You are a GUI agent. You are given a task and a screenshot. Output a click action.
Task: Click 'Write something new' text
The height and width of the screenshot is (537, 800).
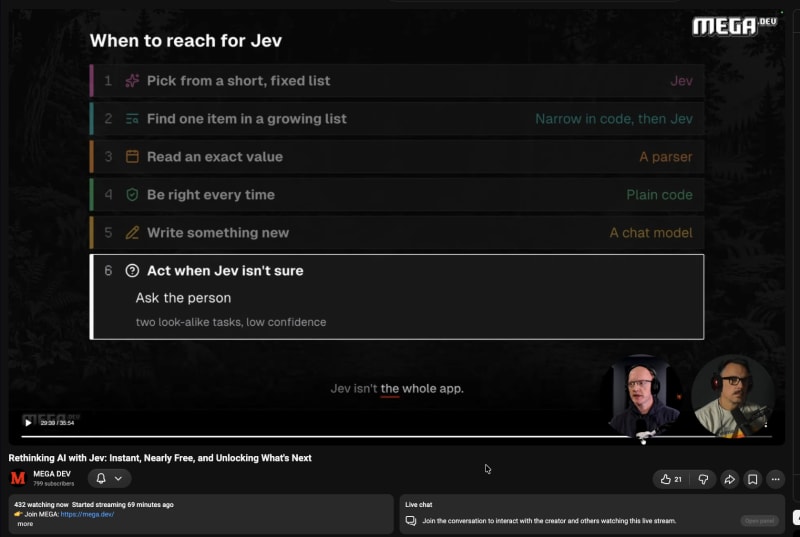[x=218, y=233]
